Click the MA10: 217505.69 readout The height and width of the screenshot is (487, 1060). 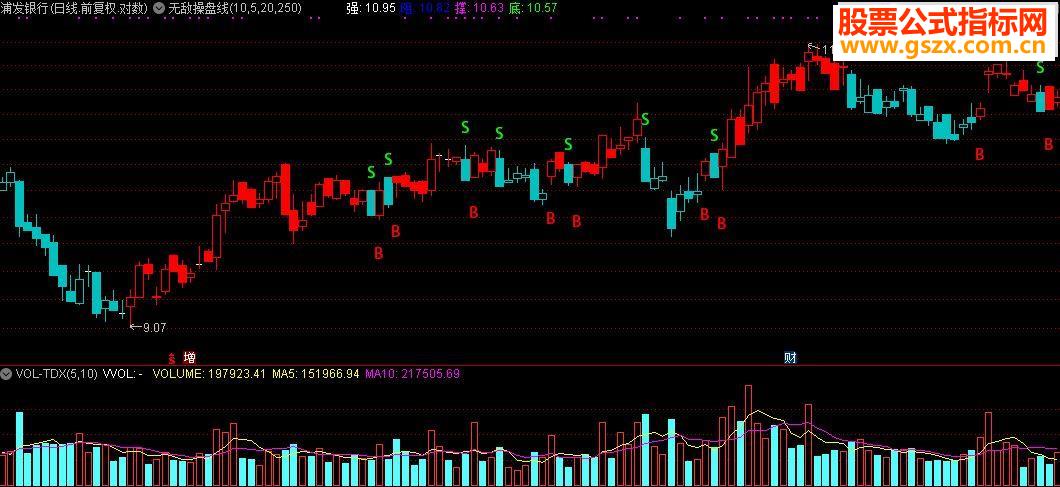click(412, 373)
